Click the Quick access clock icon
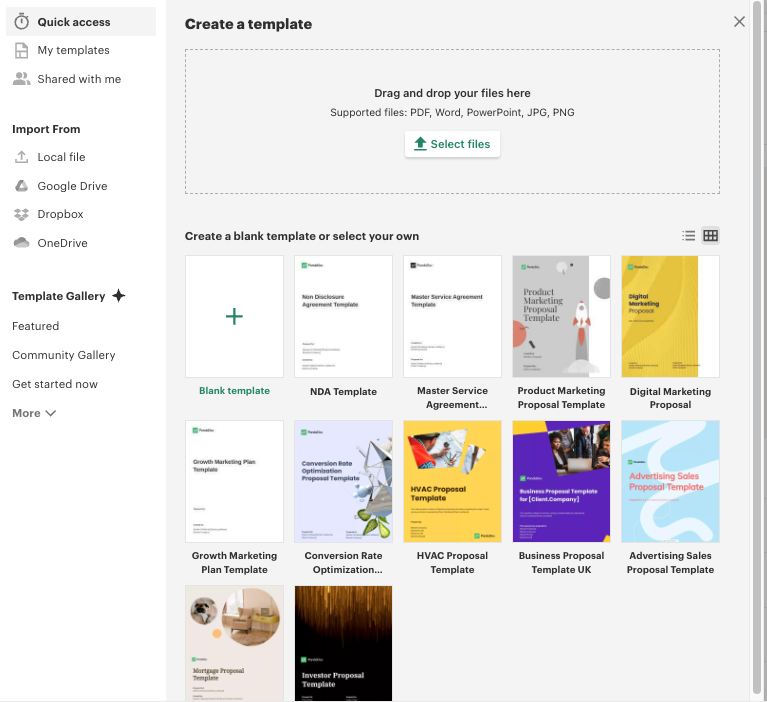767x702 pixels. [x=22, y=22]
